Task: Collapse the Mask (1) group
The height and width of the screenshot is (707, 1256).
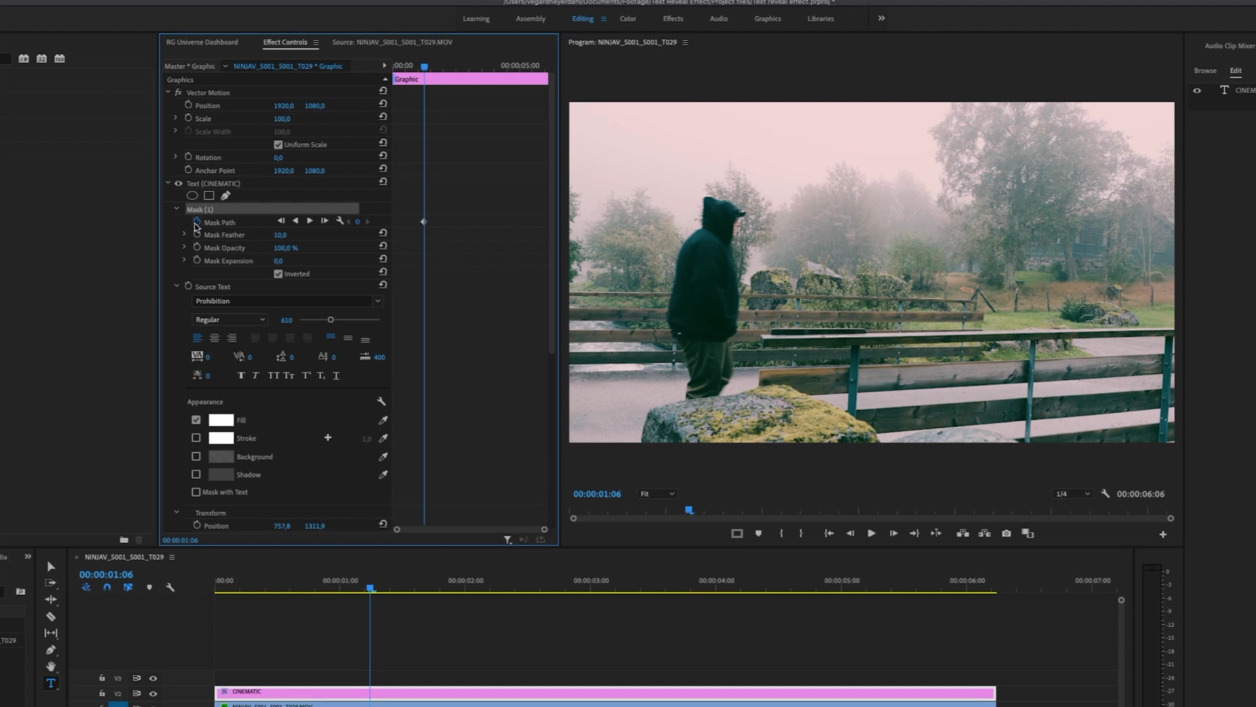Action: point(177,209)
